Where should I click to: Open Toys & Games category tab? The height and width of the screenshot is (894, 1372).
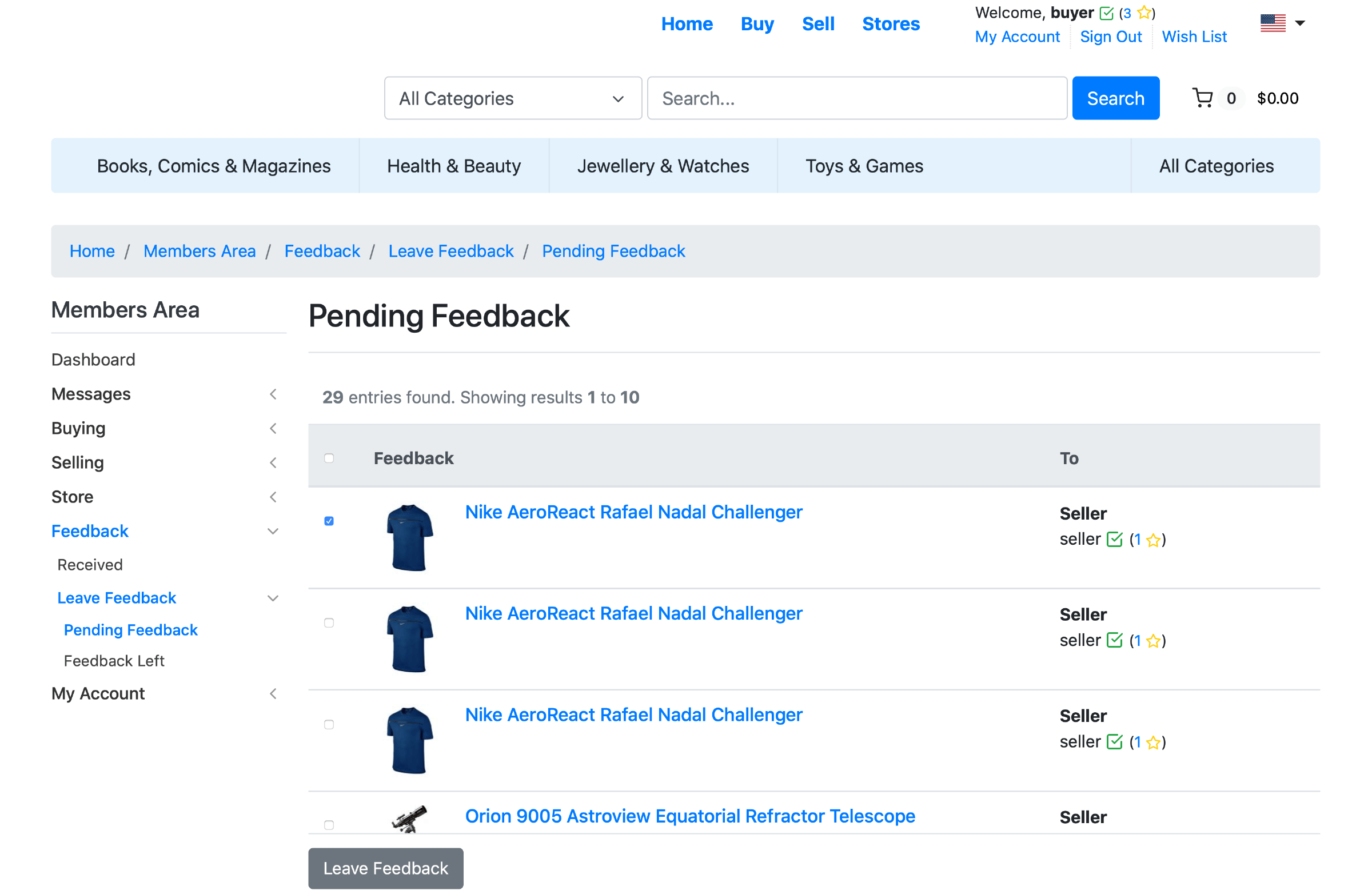864,166
